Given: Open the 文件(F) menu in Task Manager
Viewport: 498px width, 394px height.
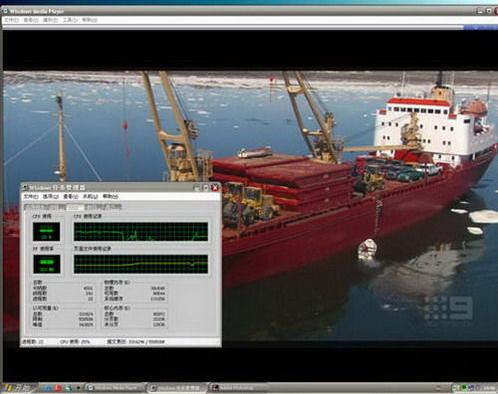Looking at the screenshot, I should coord(31,196).
